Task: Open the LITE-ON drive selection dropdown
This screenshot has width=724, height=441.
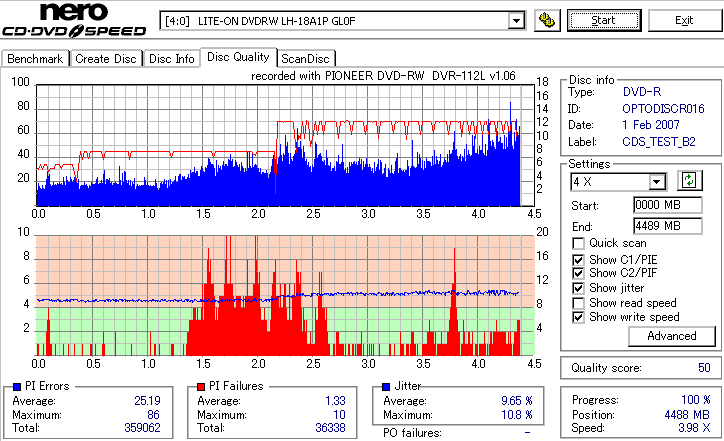Action: pos(516,21)
